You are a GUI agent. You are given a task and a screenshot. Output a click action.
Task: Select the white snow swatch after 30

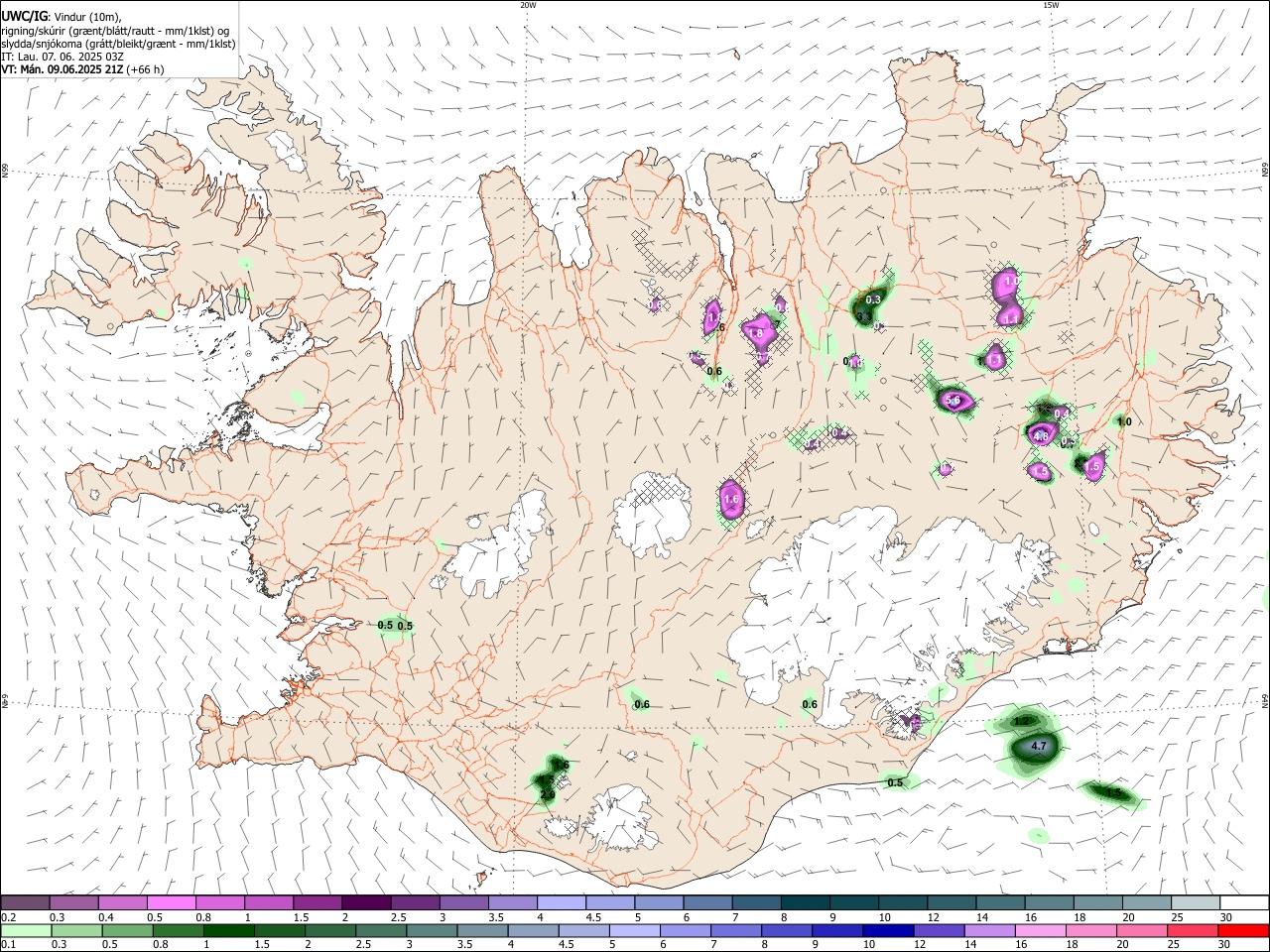tap(1243, 902)
